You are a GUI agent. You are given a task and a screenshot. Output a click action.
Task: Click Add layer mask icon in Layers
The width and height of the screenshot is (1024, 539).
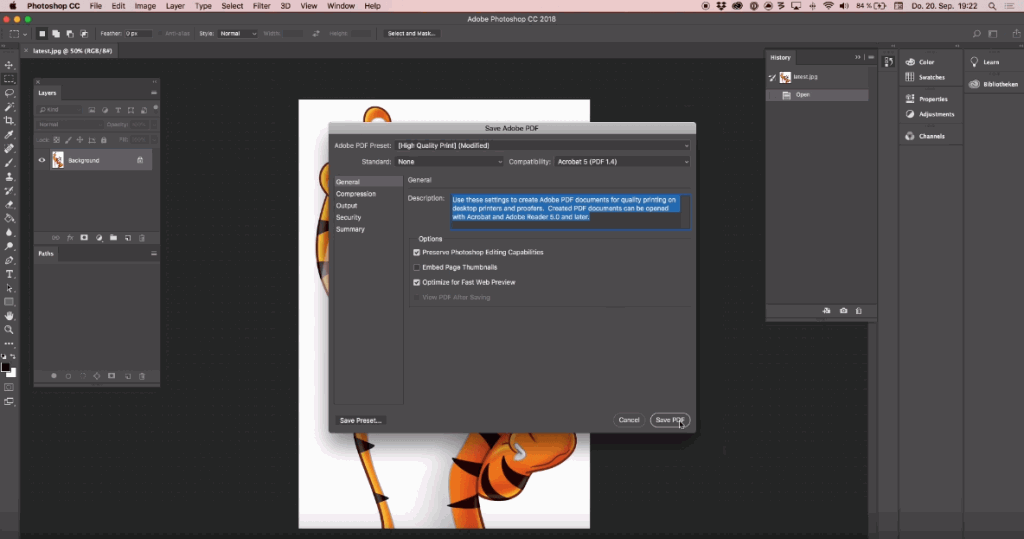pyautogui.click(x=84, y=238)
